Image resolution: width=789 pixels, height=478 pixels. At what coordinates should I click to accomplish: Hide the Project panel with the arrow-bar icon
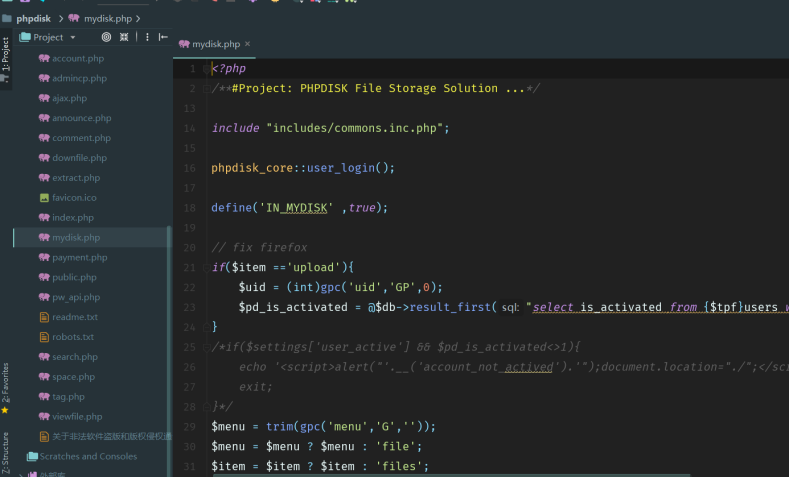click(x=163, y=37)
